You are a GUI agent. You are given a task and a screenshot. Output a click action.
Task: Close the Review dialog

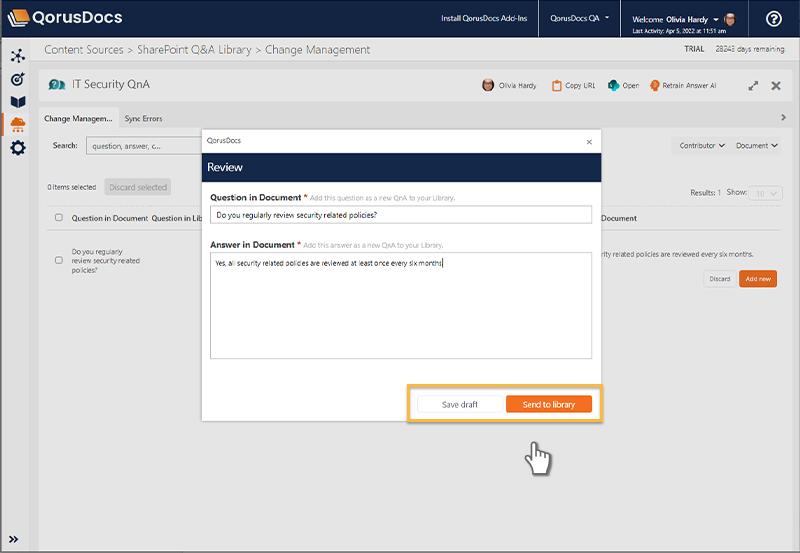click(588, 142)
